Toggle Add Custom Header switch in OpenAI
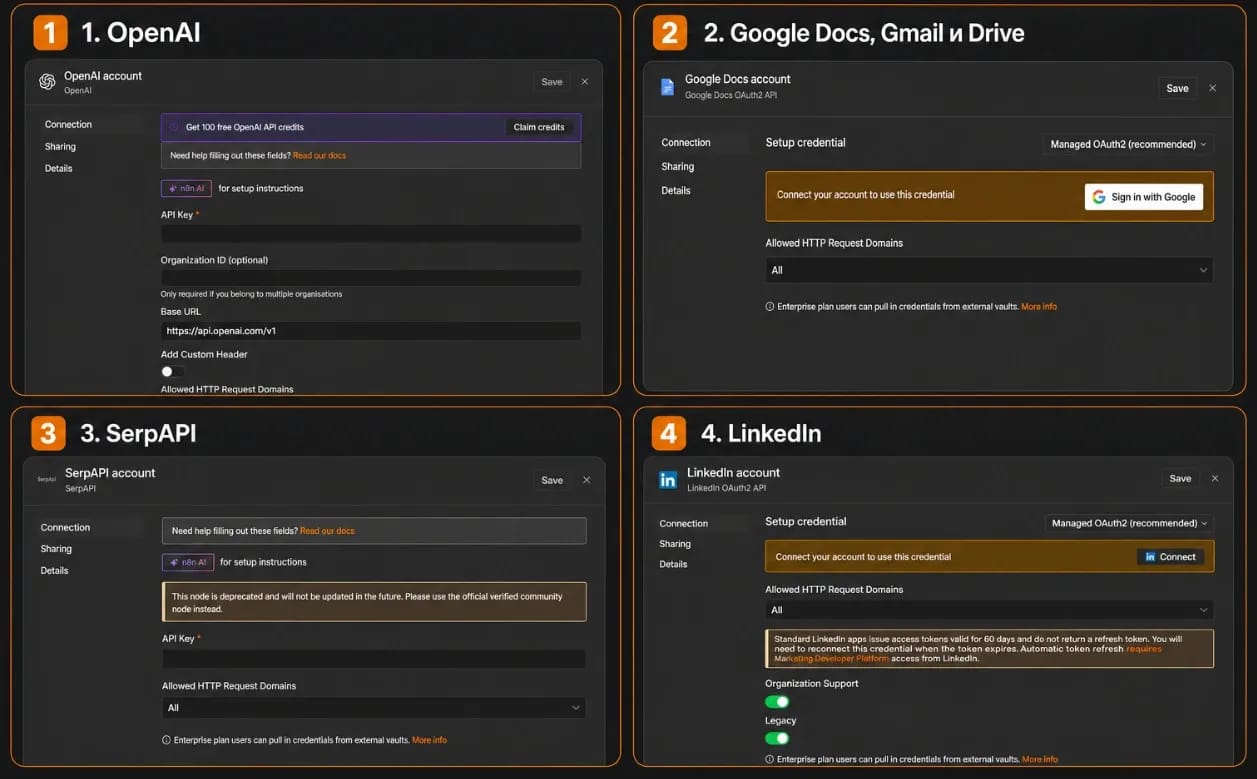The image size is (1257, 779). 171,371
